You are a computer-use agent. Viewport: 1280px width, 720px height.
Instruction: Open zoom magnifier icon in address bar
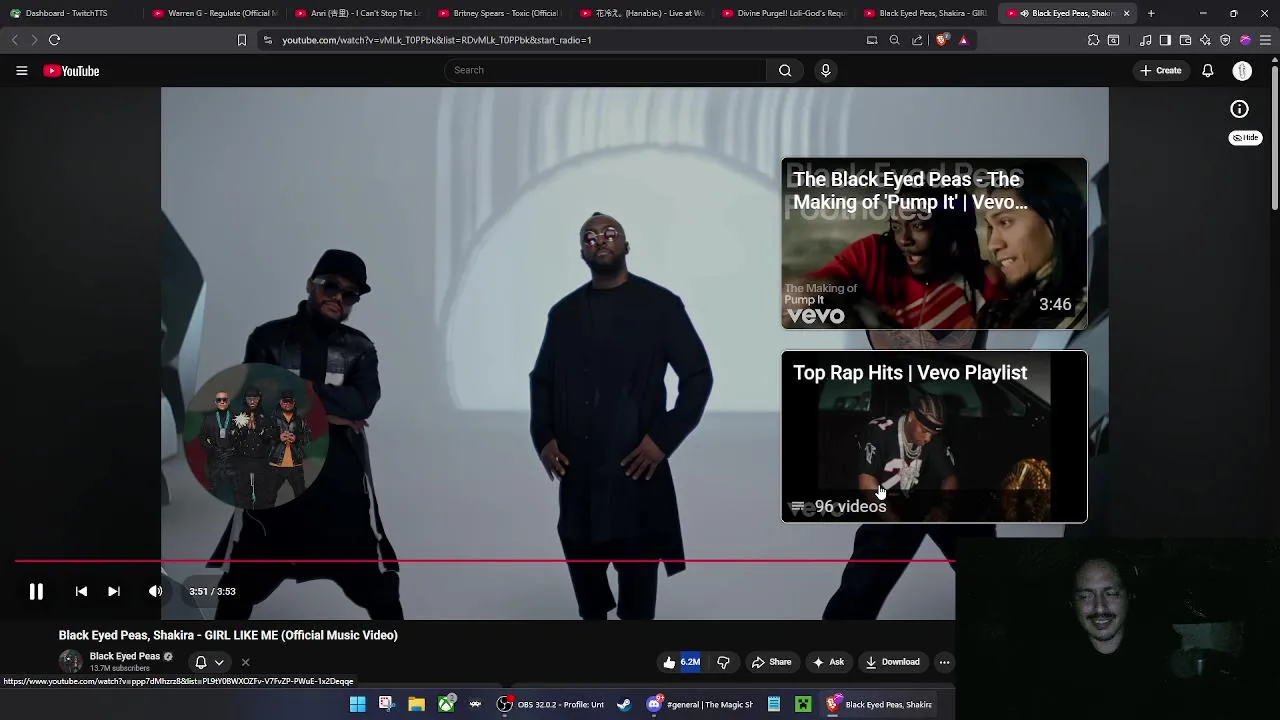coord(894,40)
